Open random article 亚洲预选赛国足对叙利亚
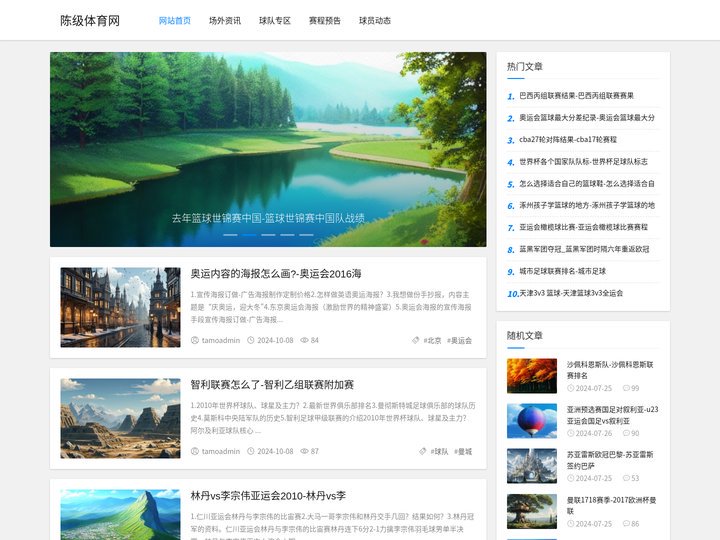Viewport: 720px width, 540px height. [x=612, y=415]
